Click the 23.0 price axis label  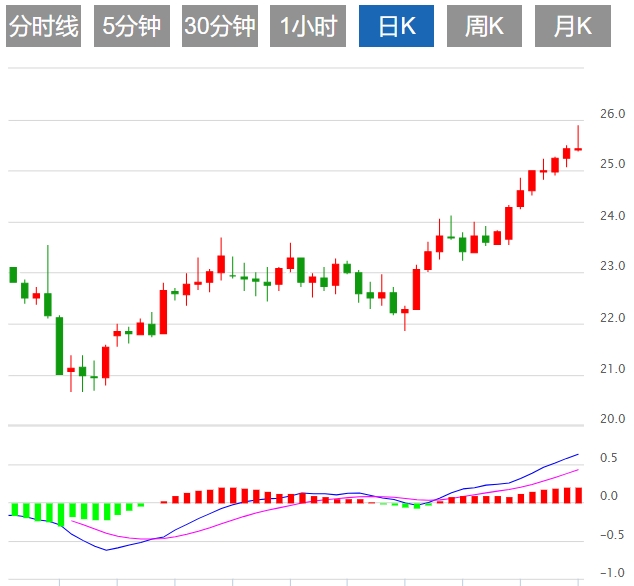tap(613, 266)
